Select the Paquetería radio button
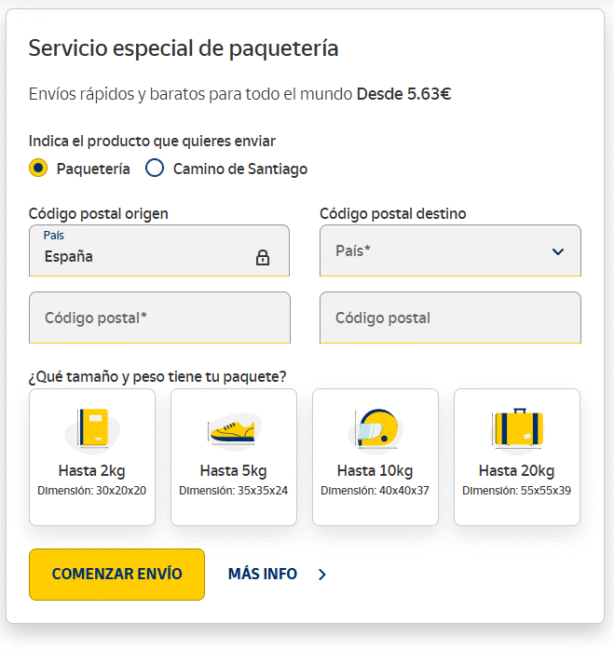This screenshot has width=614, height=650. 38,168
